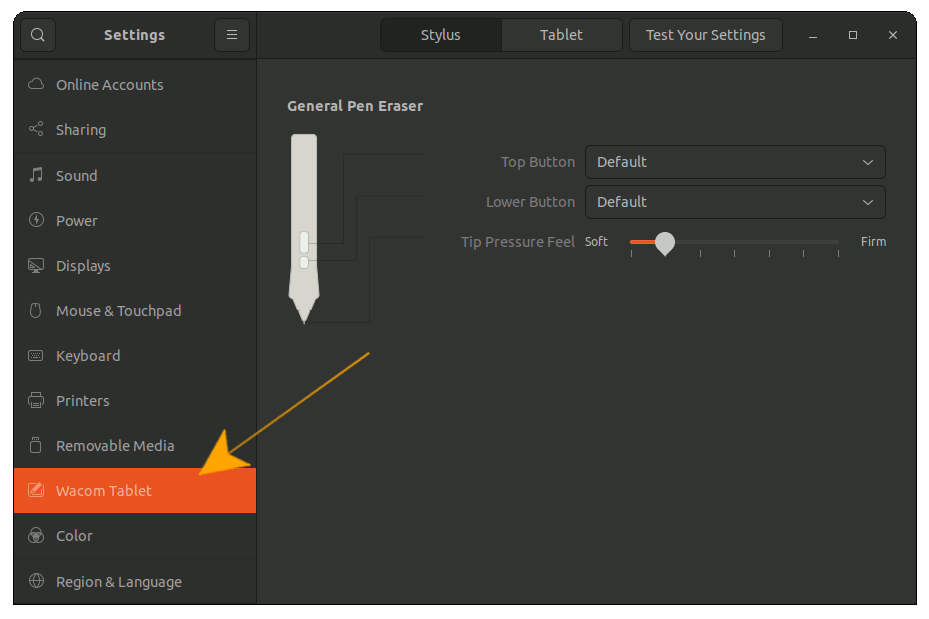Select the Online Accounts cloud icon

(36, 84)
